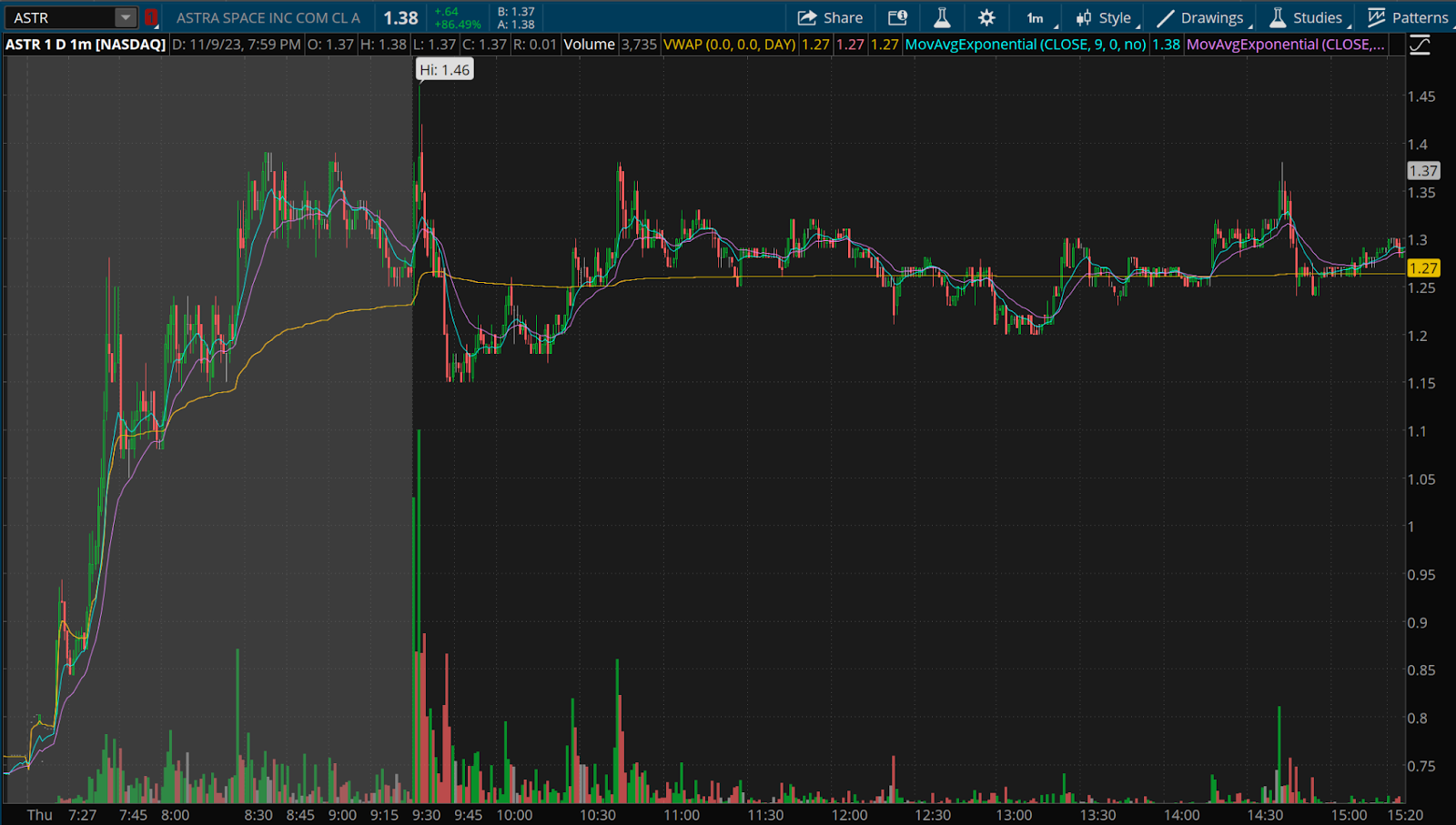The width and height of the screenshot is (1456, 825).
Task: Click the cyan EMA value 1.38
Action: [x=1166, y=45]
